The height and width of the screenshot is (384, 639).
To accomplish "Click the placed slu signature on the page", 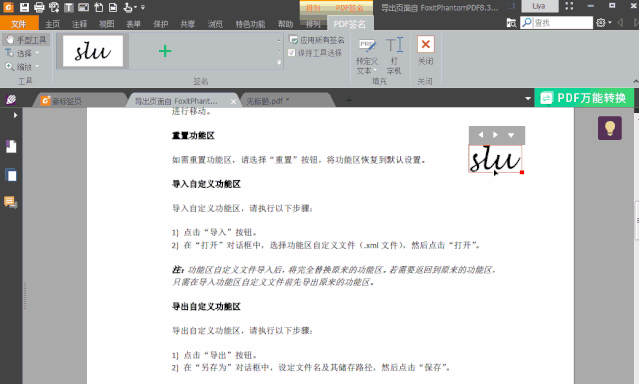I will [x=495, y=159].
